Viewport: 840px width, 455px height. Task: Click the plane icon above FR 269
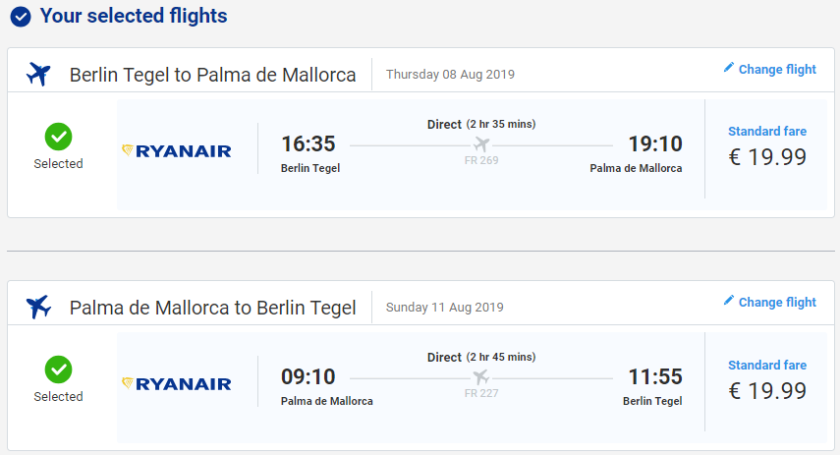point(481,144)
